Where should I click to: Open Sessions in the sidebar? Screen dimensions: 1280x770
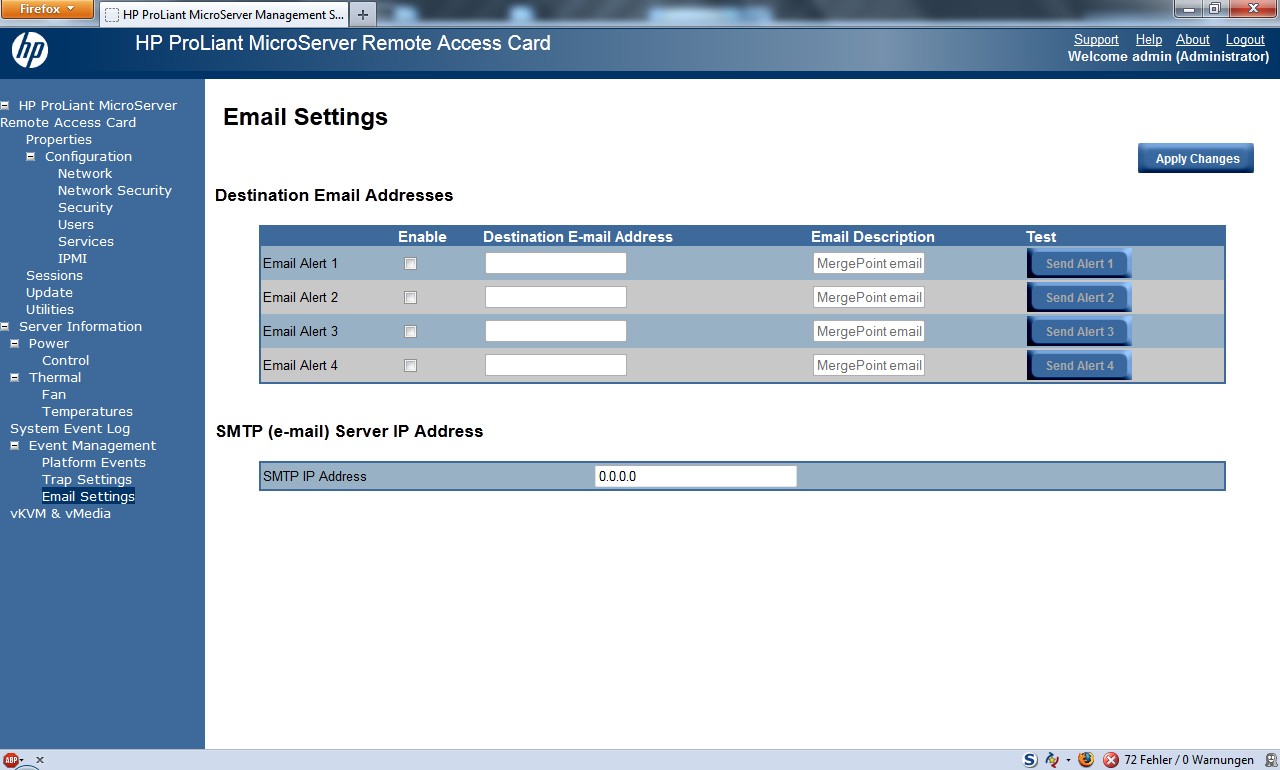tap(54, 275)
